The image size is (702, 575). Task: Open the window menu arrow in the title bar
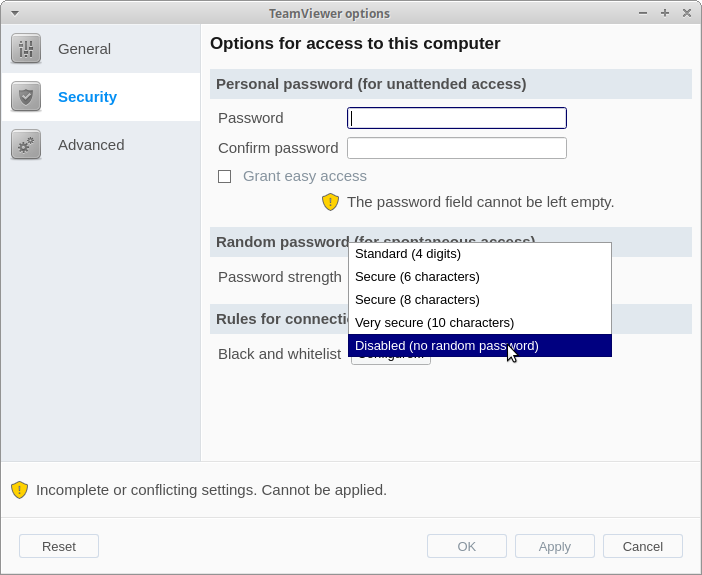point(15,13)
